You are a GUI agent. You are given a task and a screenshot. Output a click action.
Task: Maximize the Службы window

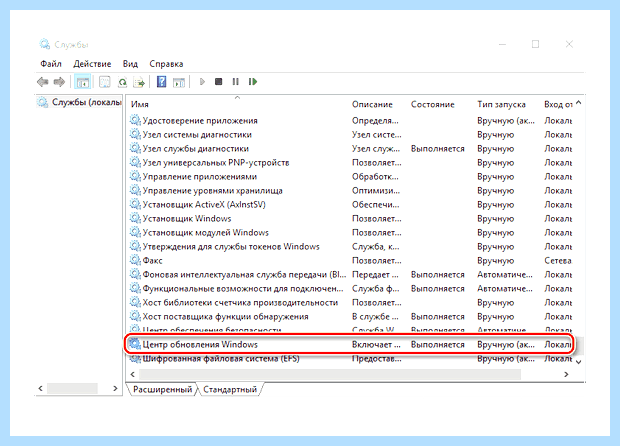click(x=535, y=44)
